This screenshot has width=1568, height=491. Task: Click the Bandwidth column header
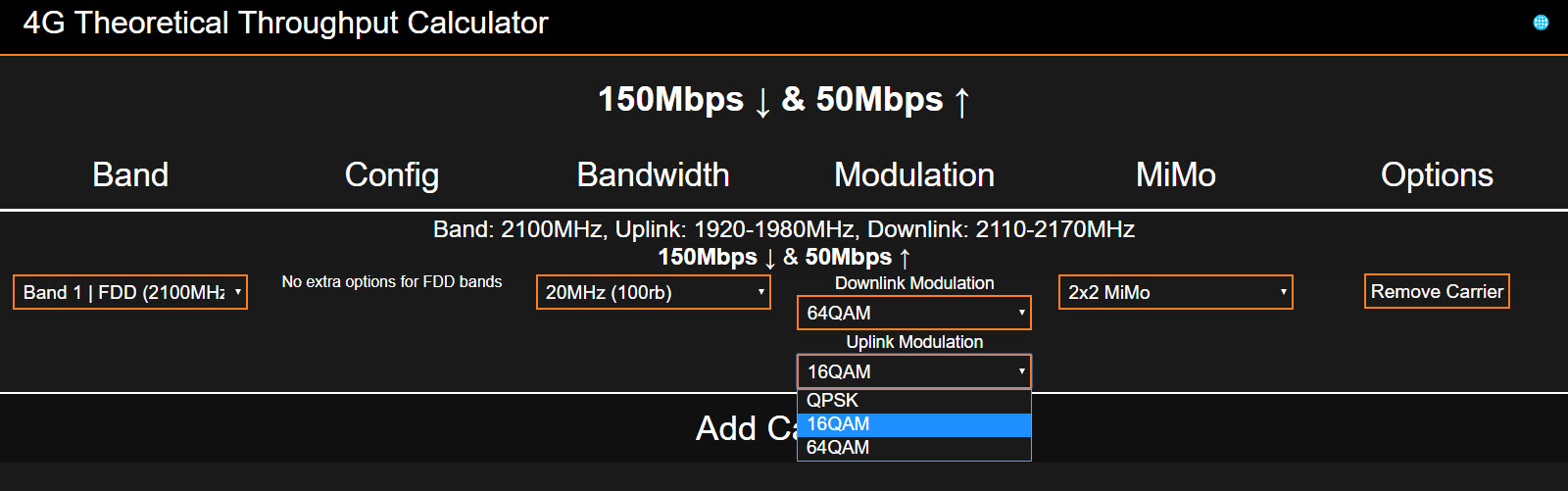[653, 174]
